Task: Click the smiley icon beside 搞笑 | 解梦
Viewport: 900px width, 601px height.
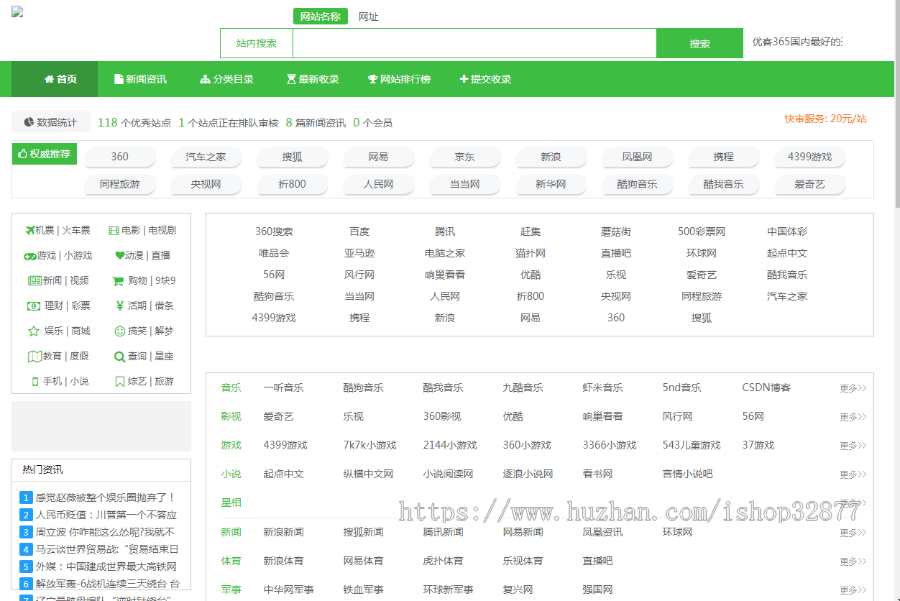Action: [x=119, y=331]
